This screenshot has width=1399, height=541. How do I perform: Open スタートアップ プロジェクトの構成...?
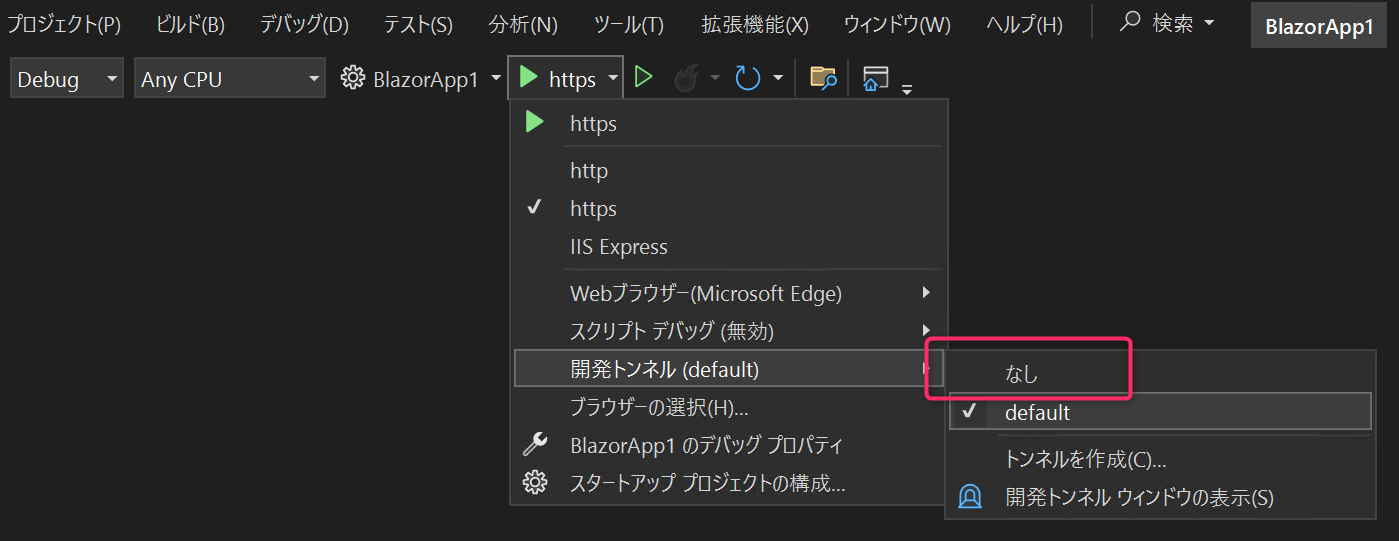coord(728,484)
